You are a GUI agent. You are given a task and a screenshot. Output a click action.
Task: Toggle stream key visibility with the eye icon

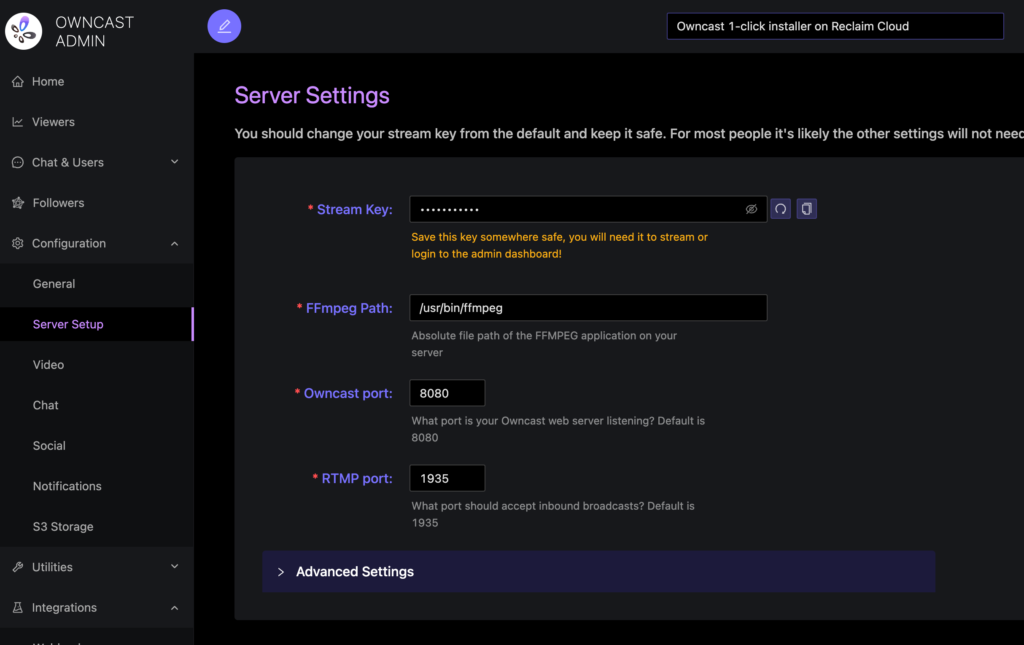coord(751,210)
